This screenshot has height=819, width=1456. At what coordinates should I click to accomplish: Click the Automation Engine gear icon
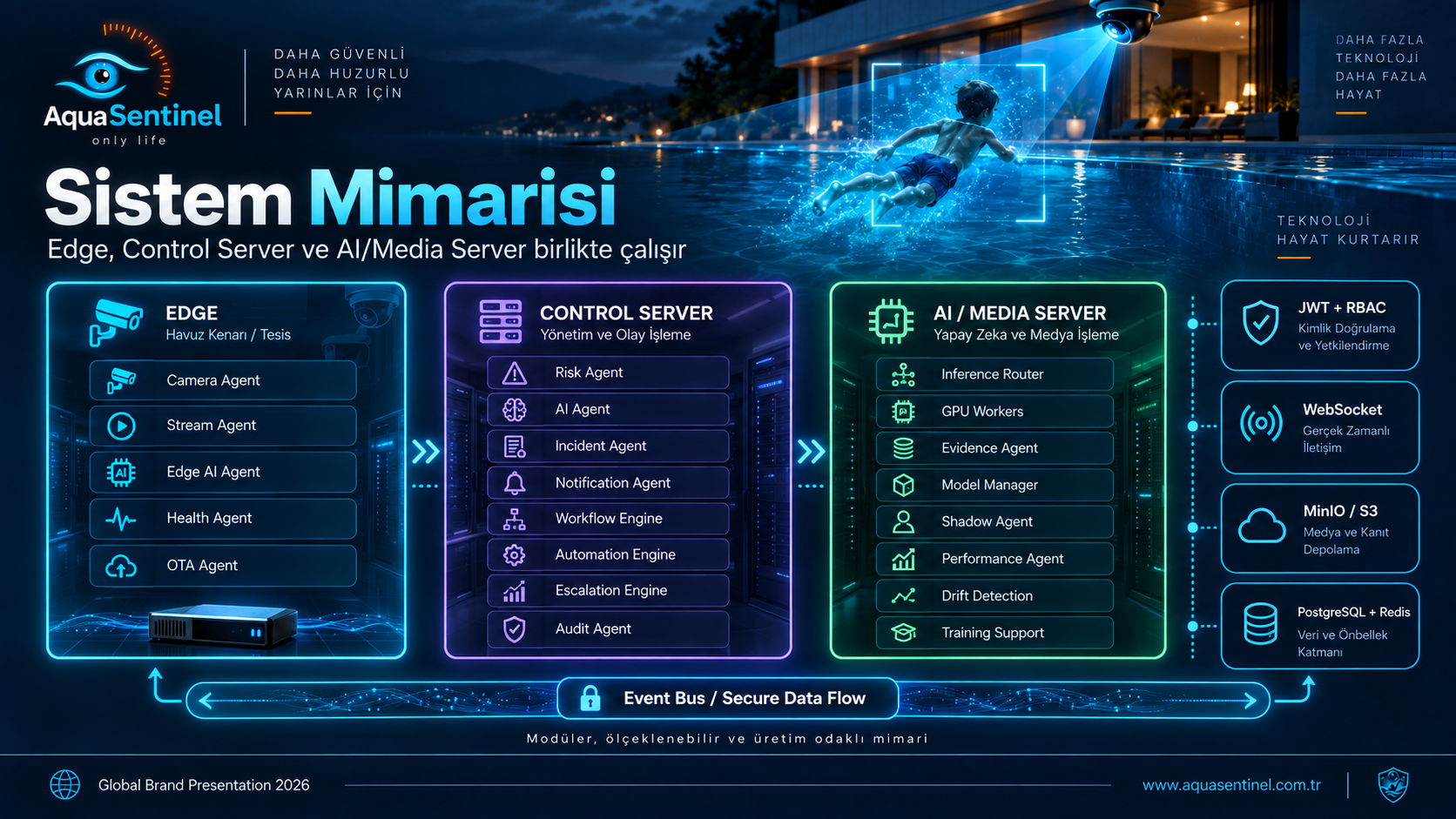tap(515, 554)
